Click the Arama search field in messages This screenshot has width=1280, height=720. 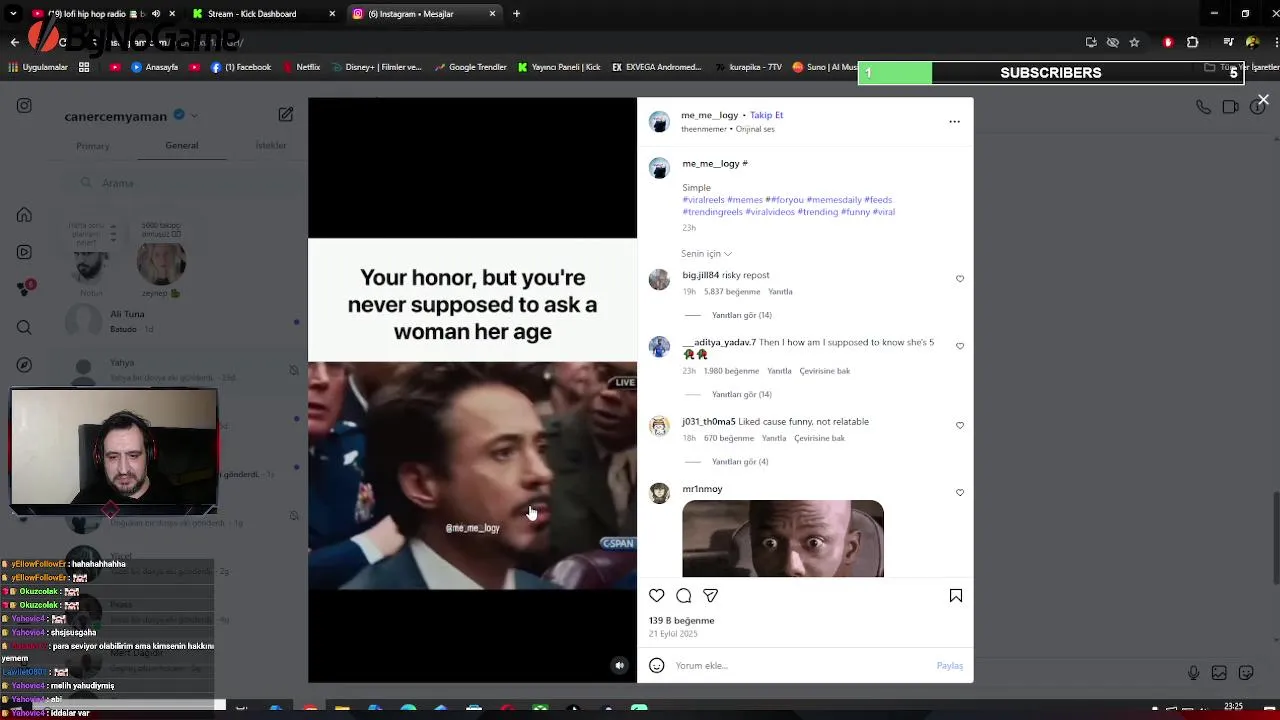coord(182,183)
